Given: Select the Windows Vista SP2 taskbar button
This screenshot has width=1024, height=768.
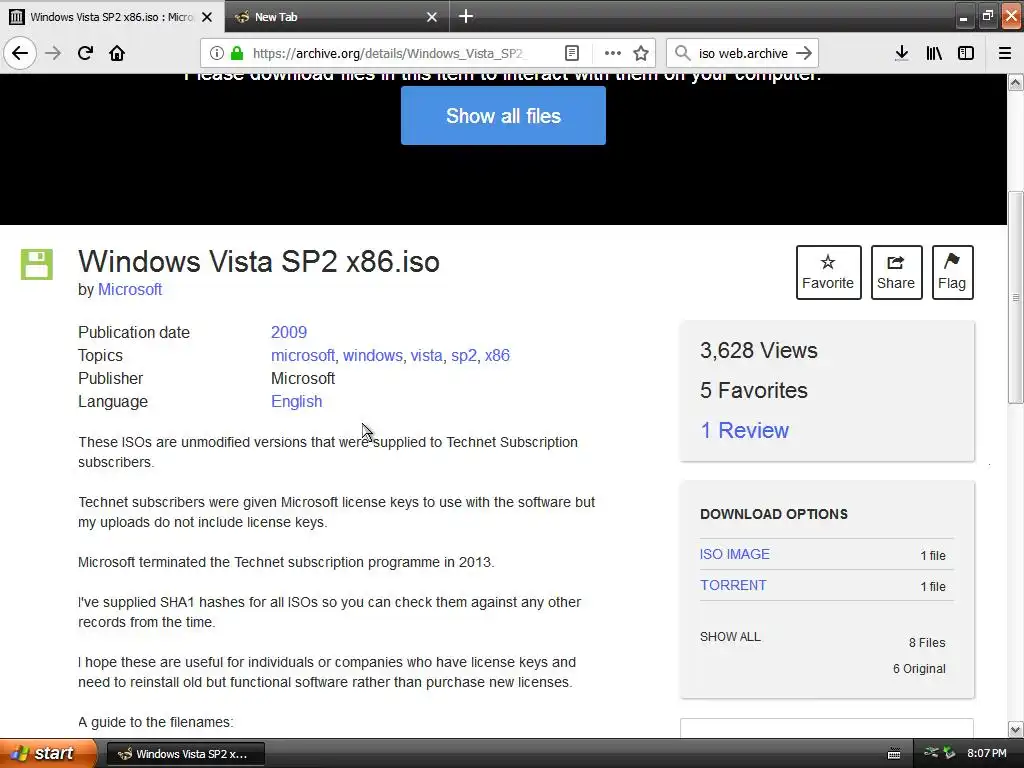Looking at the screenshot, I should click(x=185, y=754).
